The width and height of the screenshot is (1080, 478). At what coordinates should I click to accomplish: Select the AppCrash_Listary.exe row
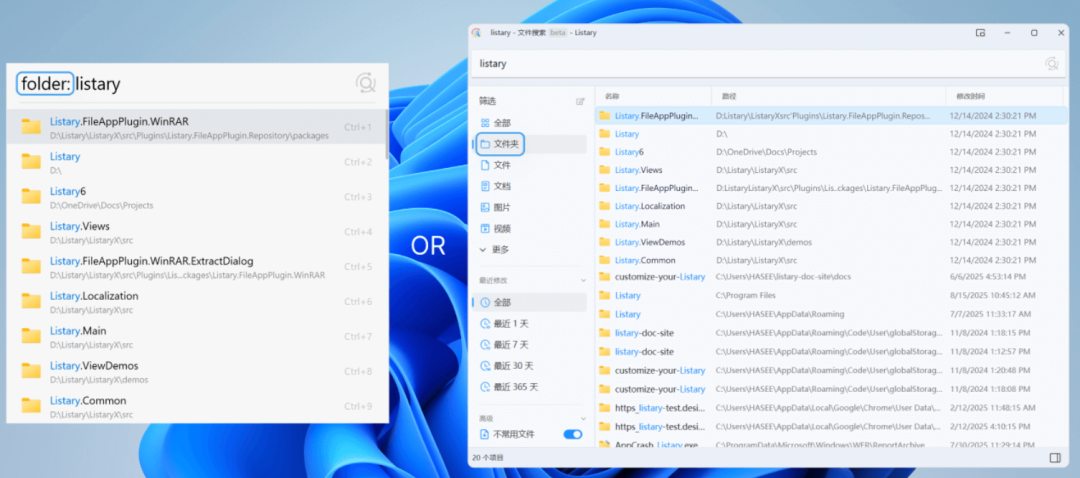coord(831,444)
